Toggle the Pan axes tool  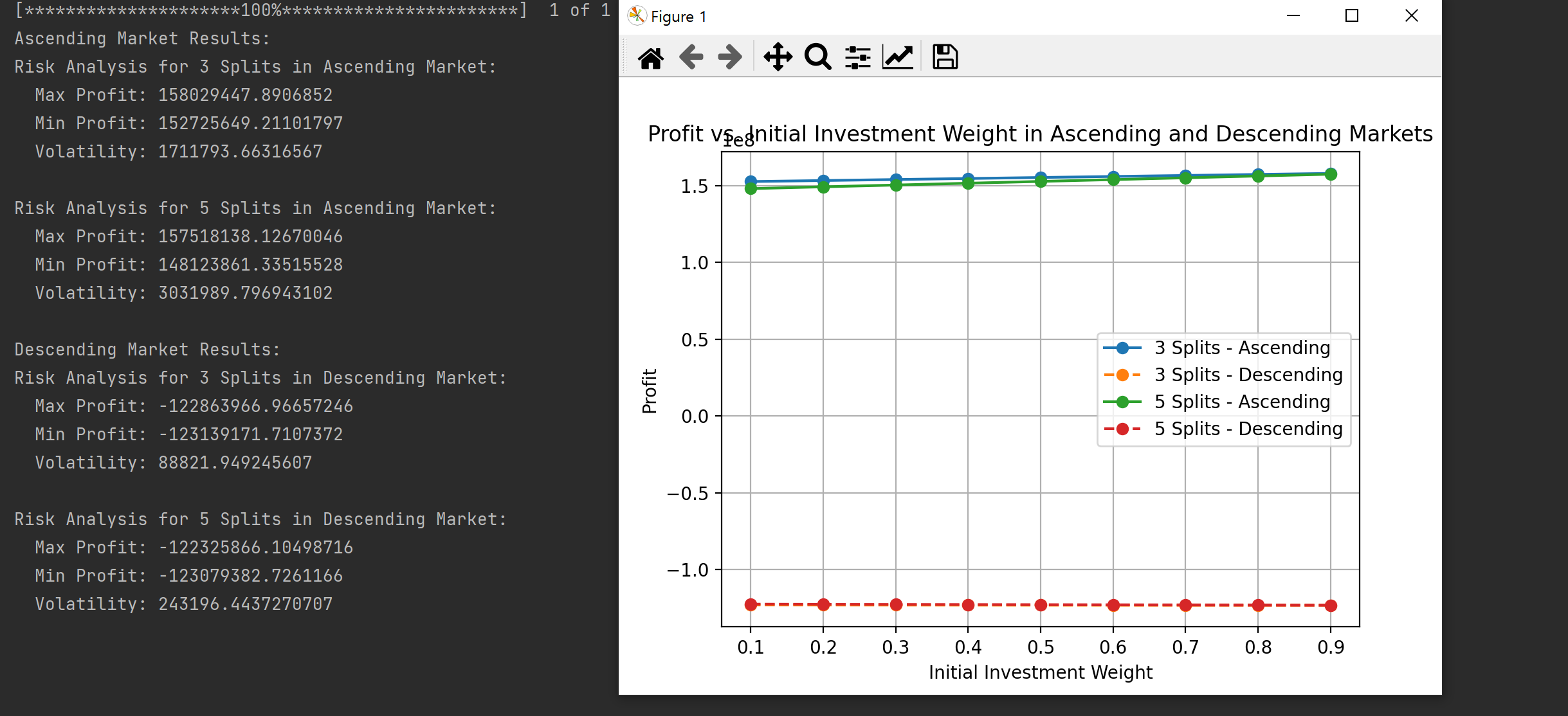pos(778,57)
